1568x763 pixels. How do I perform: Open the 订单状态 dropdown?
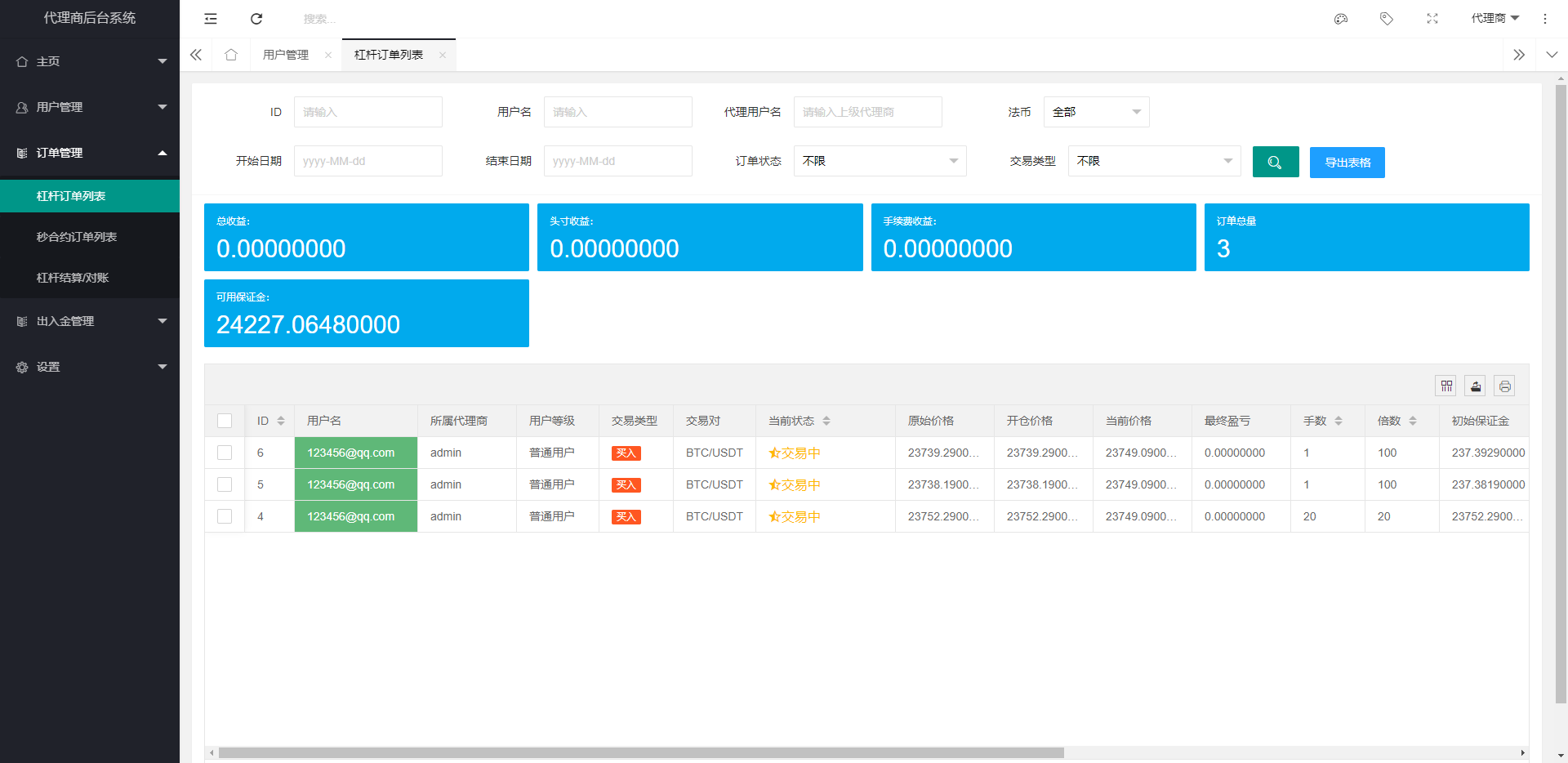click(x=880, y=161)
